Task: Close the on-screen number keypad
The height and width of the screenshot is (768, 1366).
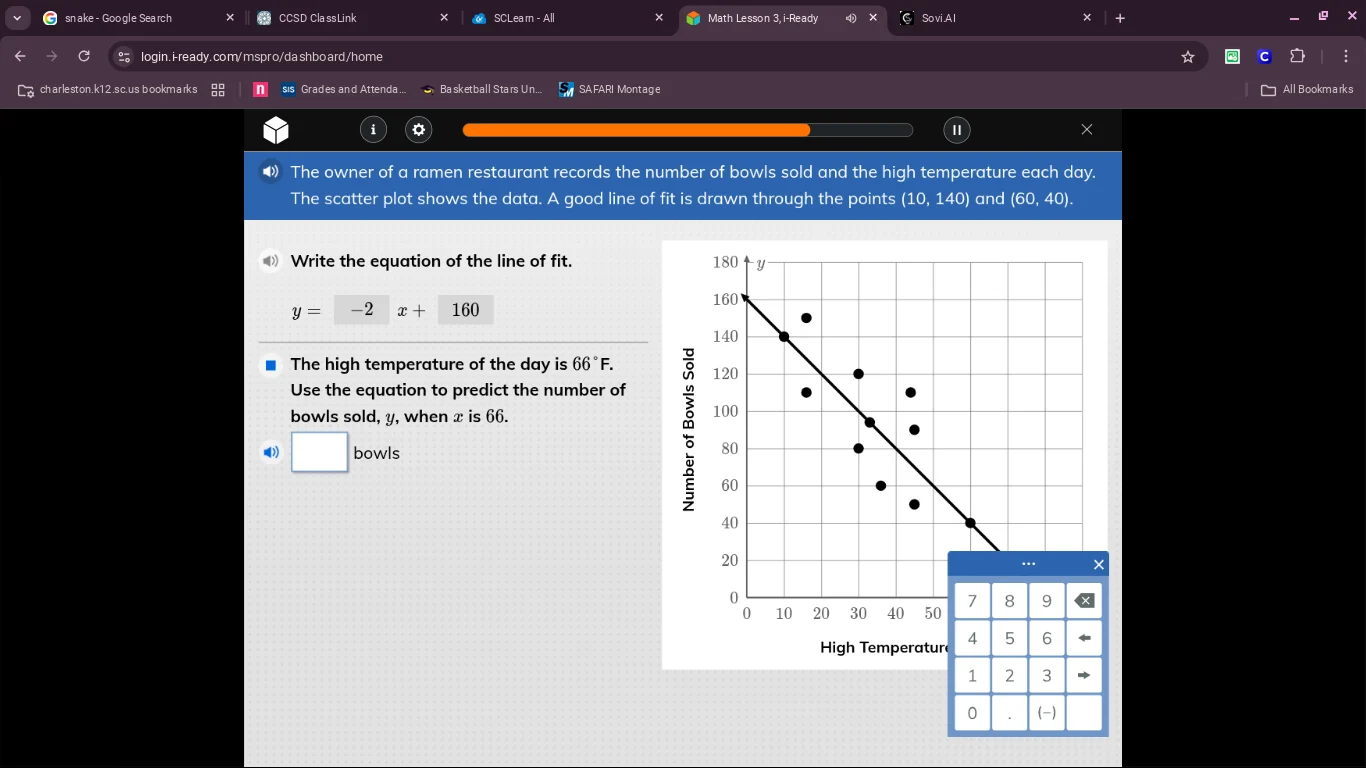Action: click(1098, 565)
